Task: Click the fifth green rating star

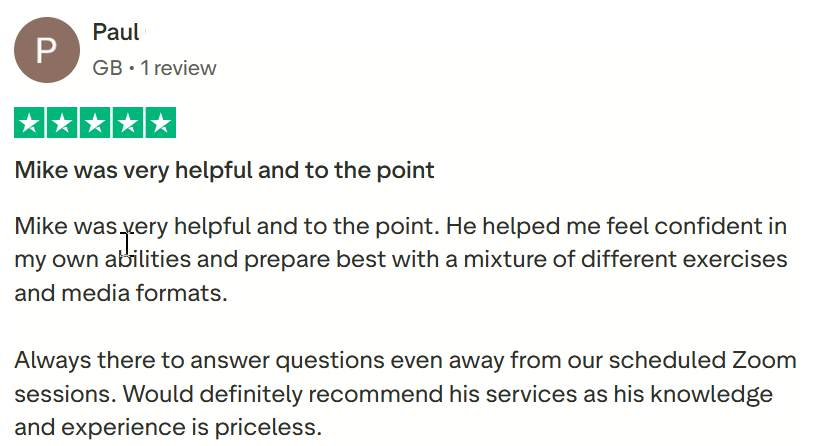Action: (x=159, y=123)
